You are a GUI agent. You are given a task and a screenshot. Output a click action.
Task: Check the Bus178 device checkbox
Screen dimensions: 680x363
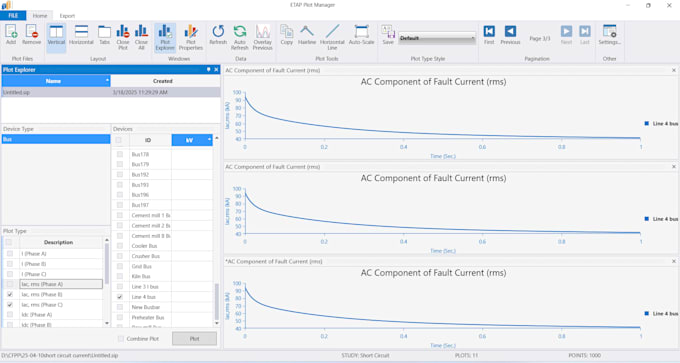click(120, 154)
